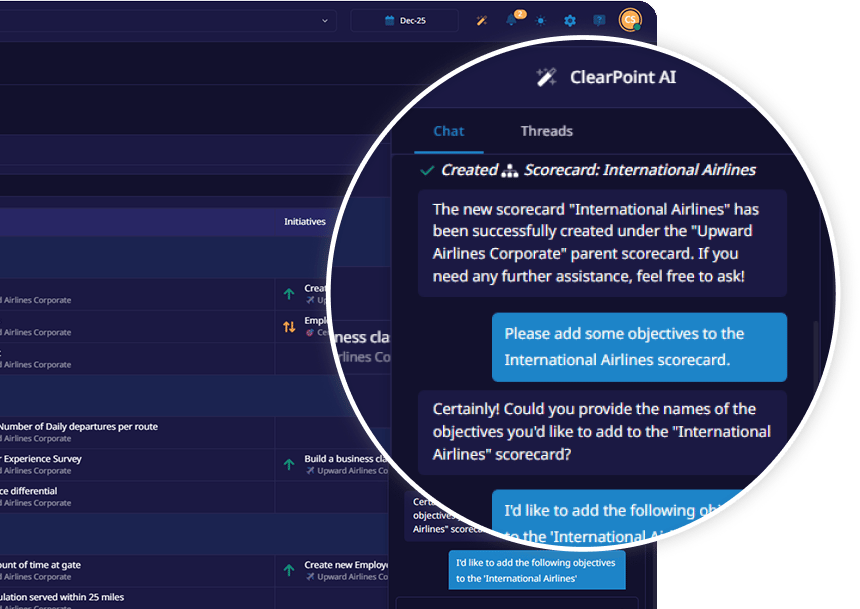The height and width of the screenshot is (609, 860).
Task: Open settings gear icon
Action: [570, 21]
